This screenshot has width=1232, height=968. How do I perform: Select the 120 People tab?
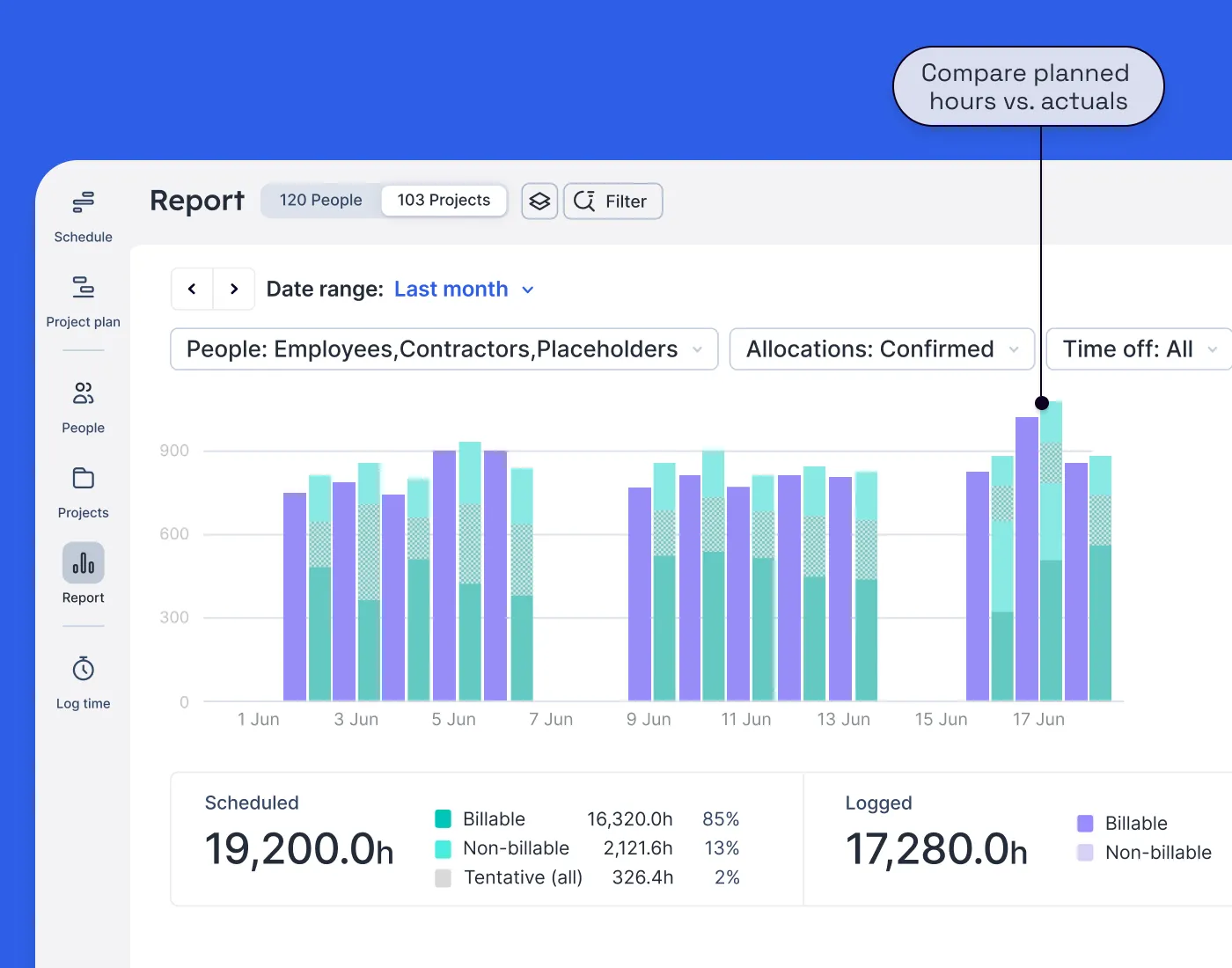(320, 200)
